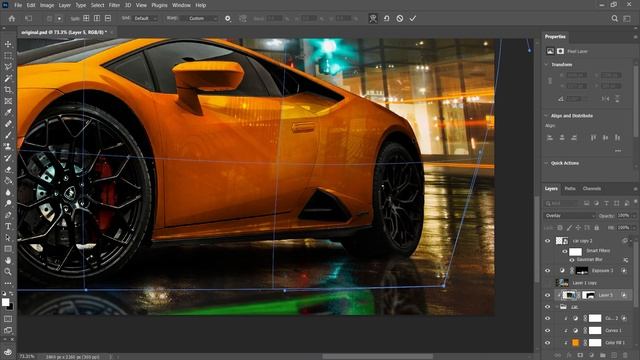This screenshot has width=640, height=360.
Task: Select the Paint Bucket tool
Action: (x=8, y=180)
